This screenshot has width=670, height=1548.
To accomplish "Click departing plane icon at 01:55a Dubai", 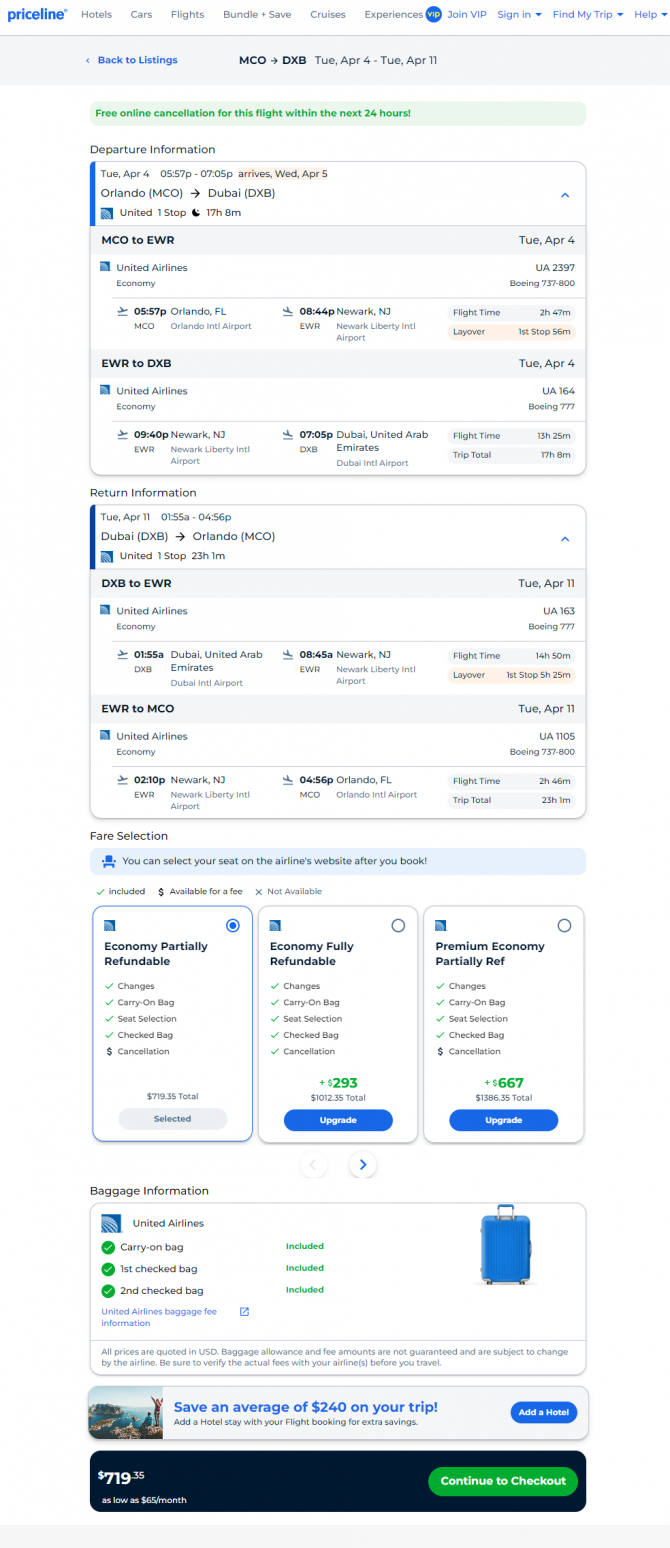I will 124,654.
